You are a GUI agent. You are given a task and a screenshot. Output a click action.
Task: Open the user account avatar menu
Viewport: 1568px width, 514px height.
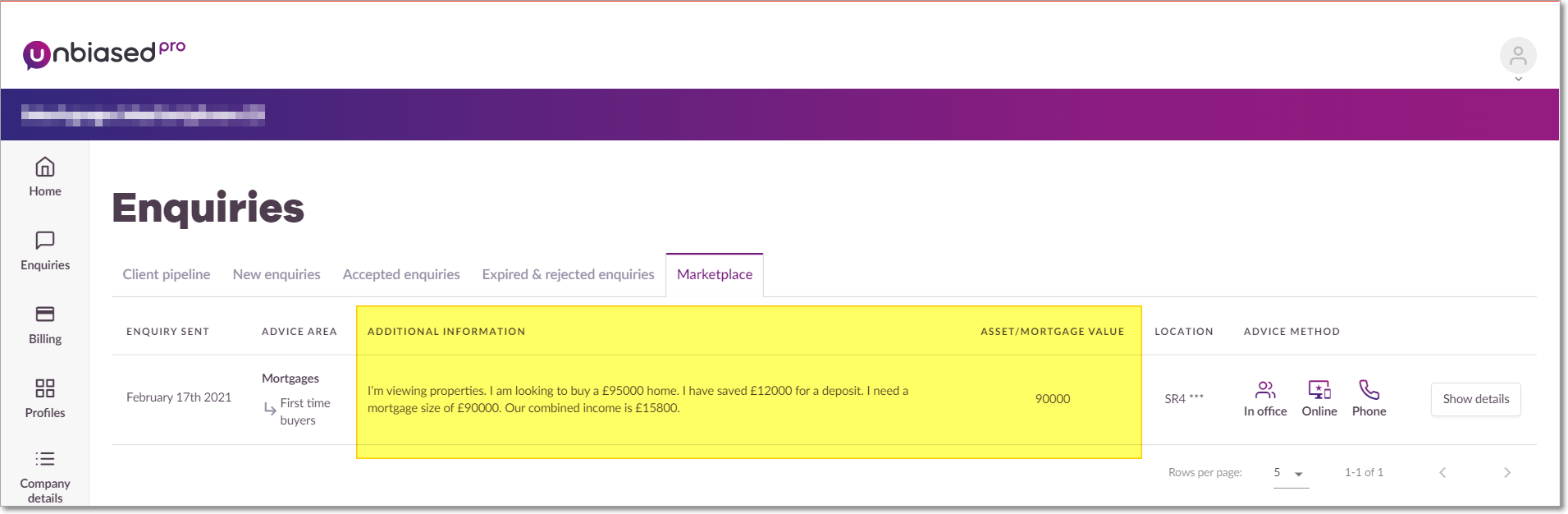pos(1518,56)
